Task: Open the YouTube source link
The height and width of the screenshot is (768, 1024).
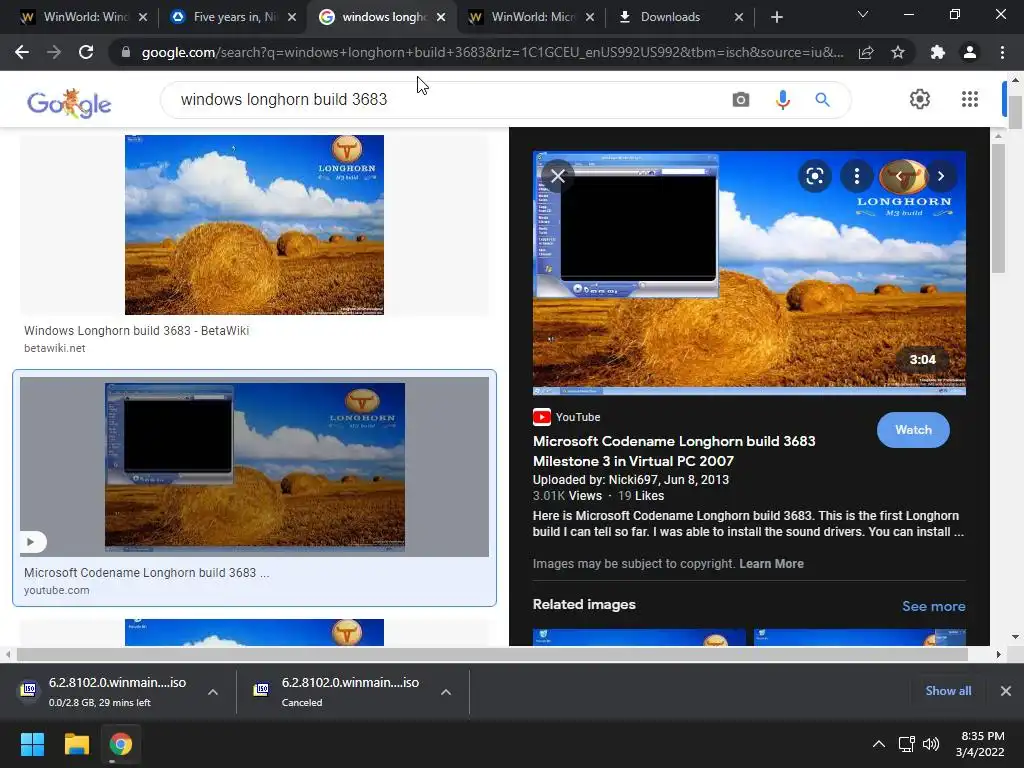Action: click(566, 417)
